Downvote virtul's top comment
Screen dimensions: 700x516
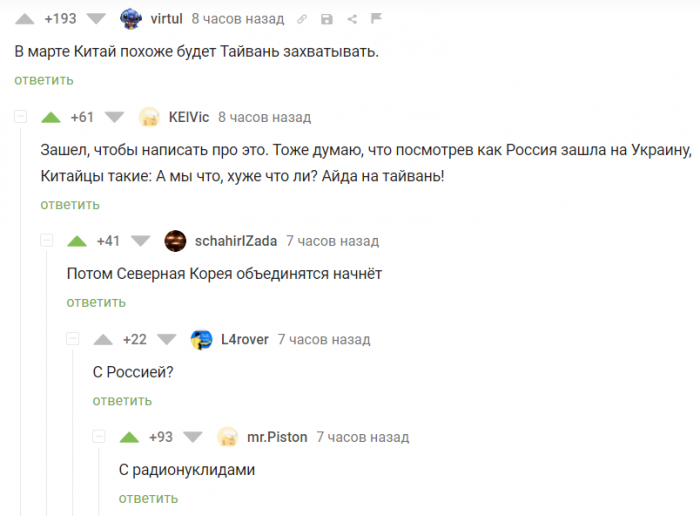coord(96,19)
